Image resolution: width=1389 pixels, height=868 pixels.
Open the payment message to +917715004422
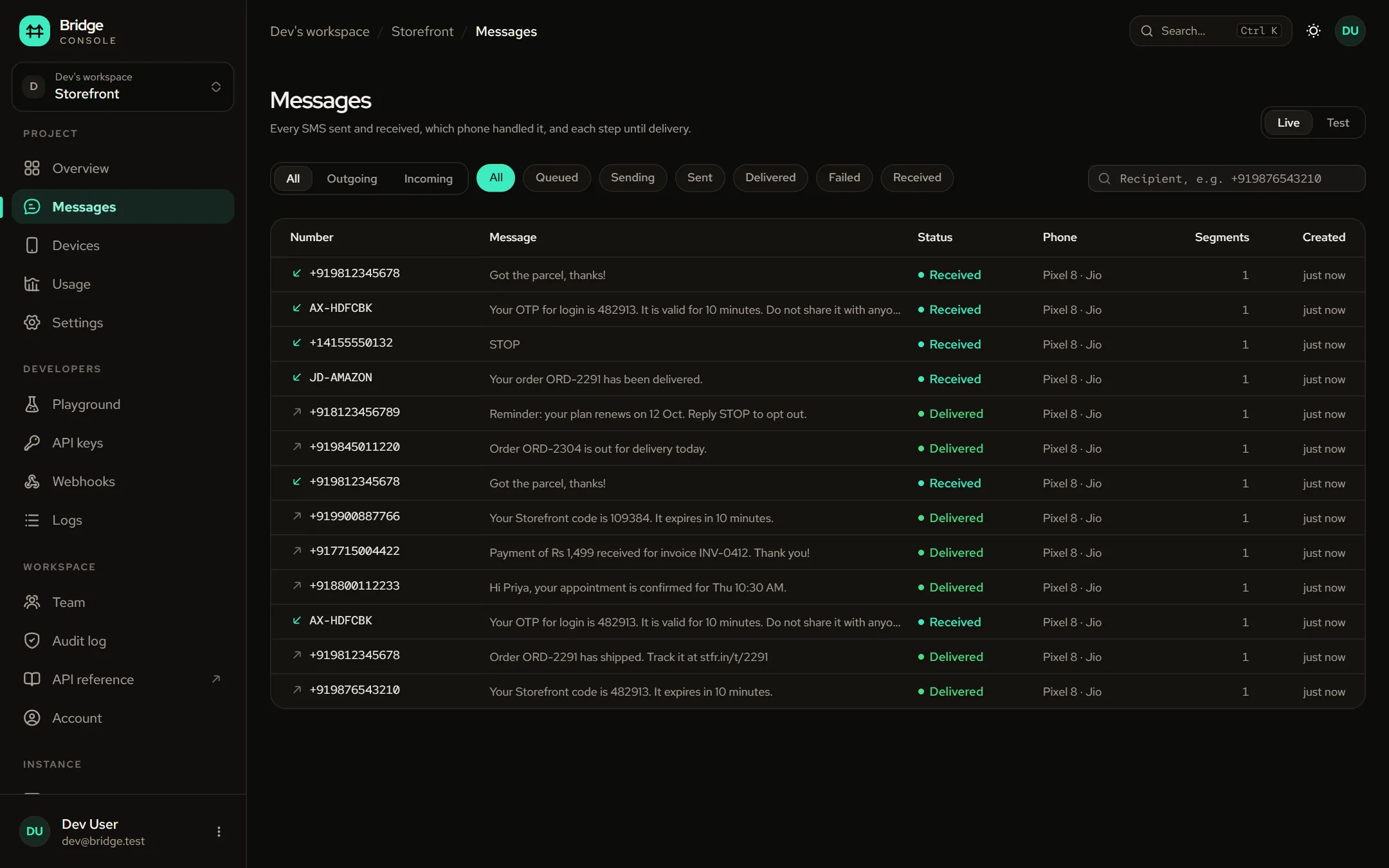click(817, 552)
